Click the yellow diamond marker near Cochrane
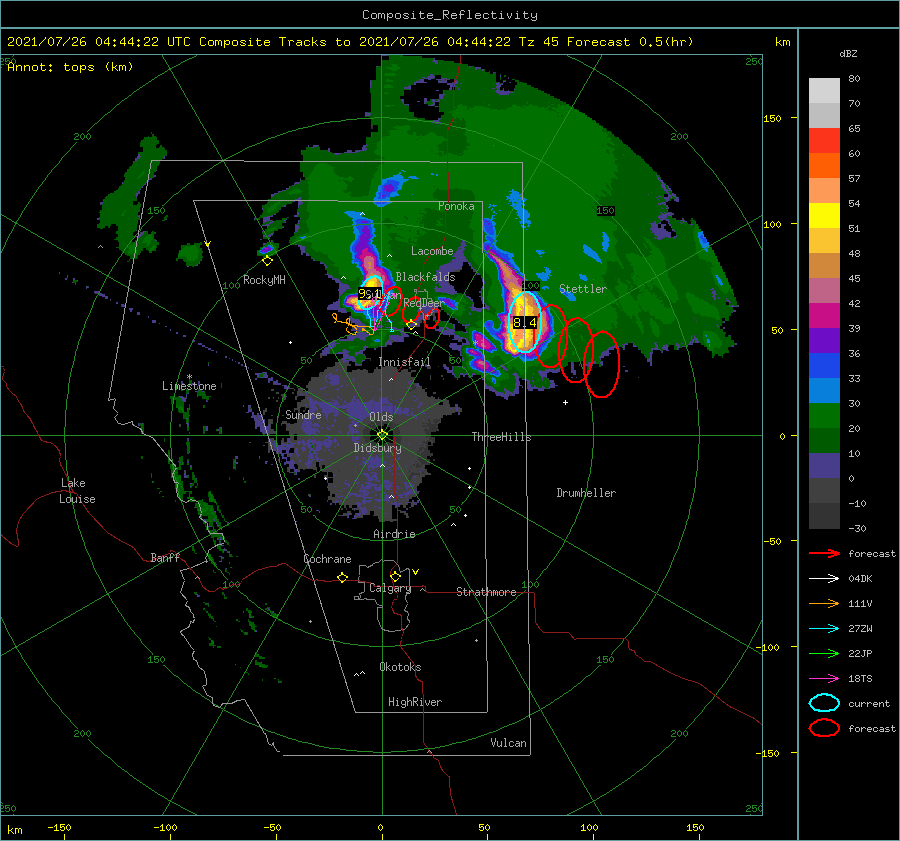The image size is (900, 841). [x=343, y=577]
